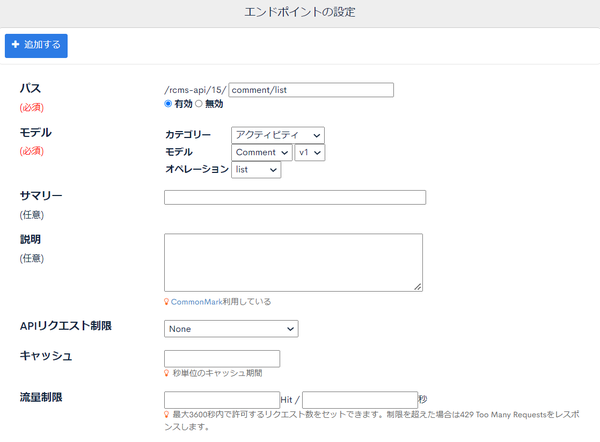Screen dimensions: 600x442
Task: Click the plus icon on 追加する button
Action: (x=15, y=44)
